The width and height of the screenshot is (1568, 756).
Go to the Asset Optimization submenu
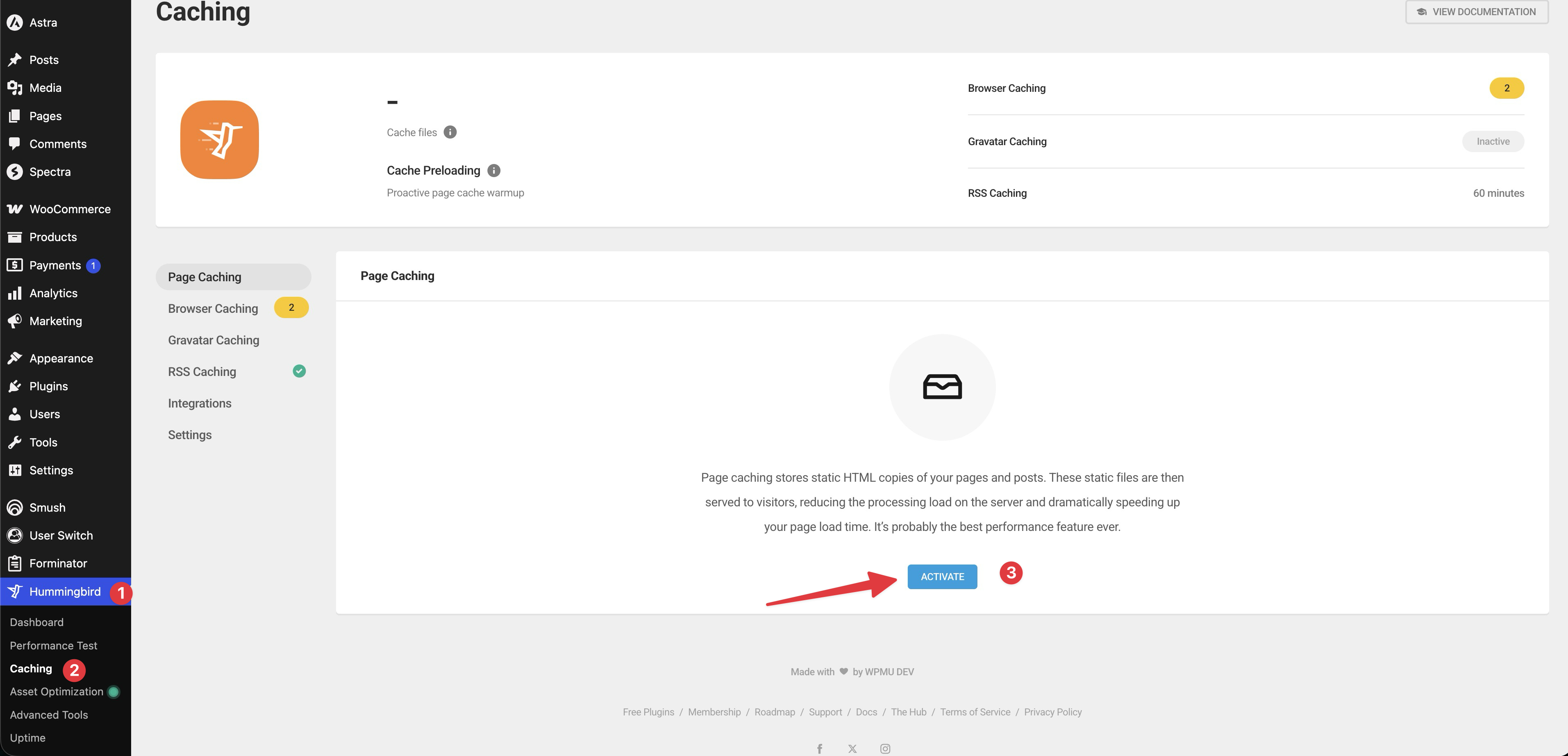[x=57, y=692]
